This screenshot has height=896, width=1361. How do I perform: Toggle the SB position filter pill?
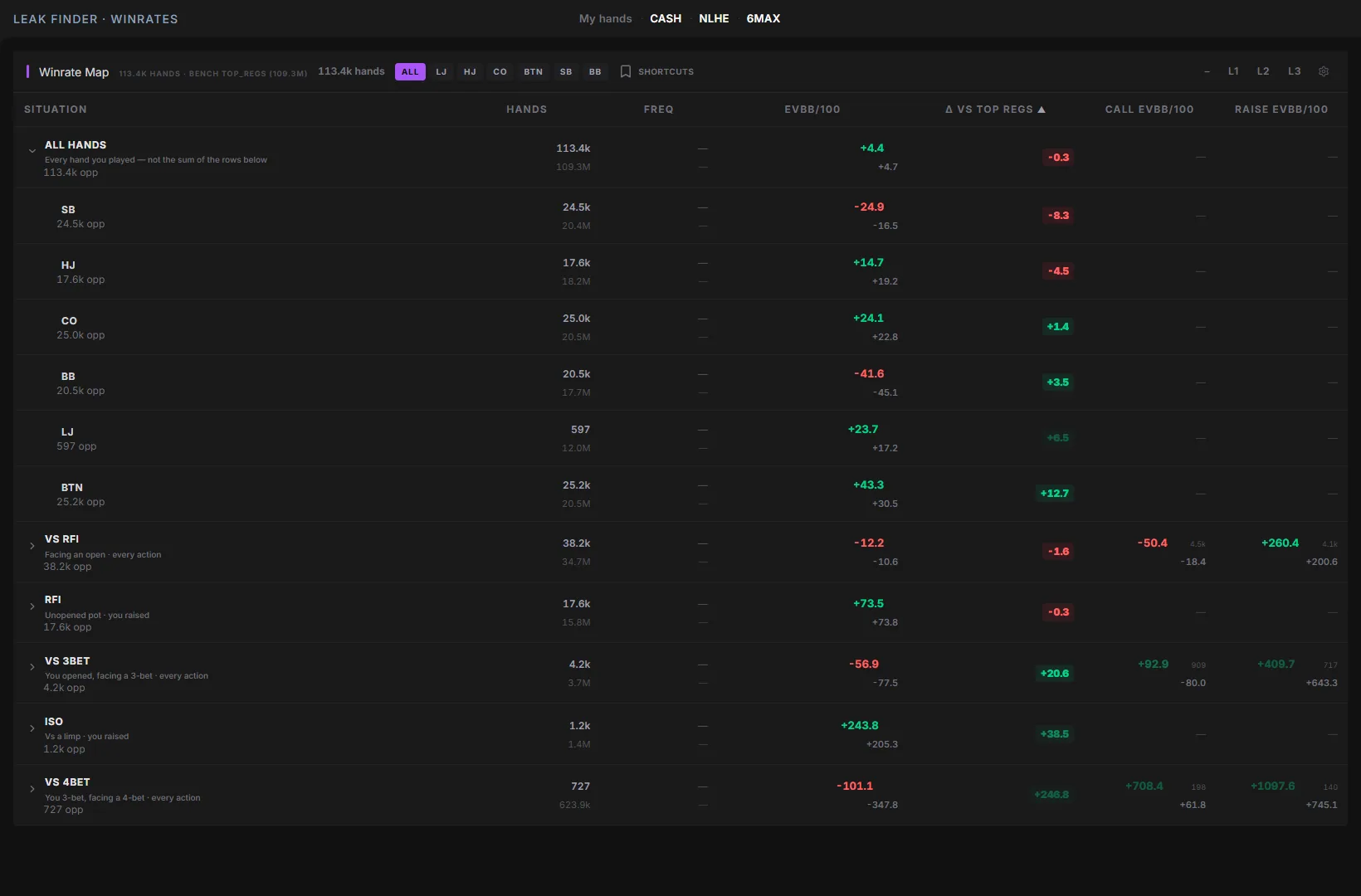[x=566, y=72]
